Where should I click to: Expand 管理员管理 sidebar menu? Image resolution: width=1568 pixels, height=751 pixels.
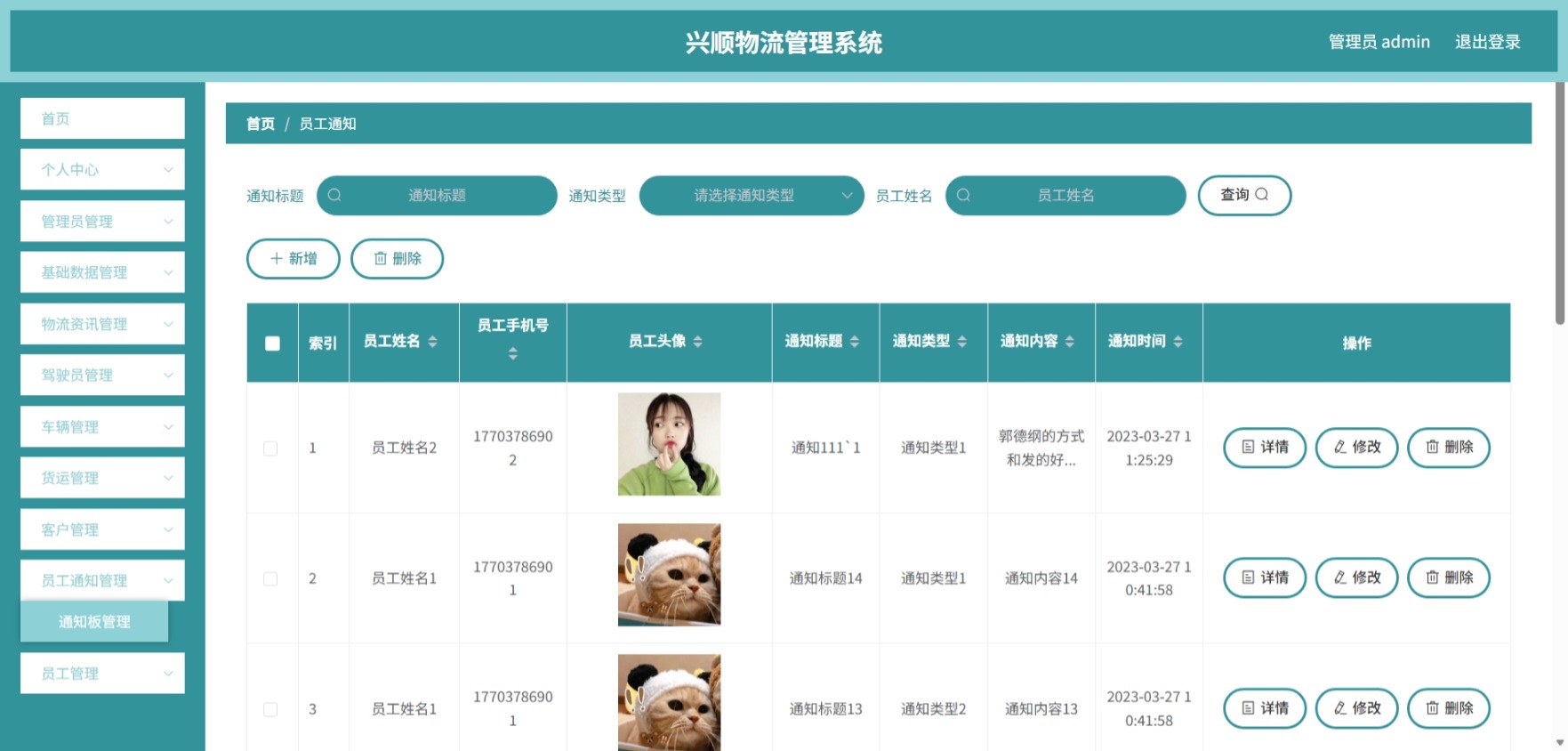(102, 222)
